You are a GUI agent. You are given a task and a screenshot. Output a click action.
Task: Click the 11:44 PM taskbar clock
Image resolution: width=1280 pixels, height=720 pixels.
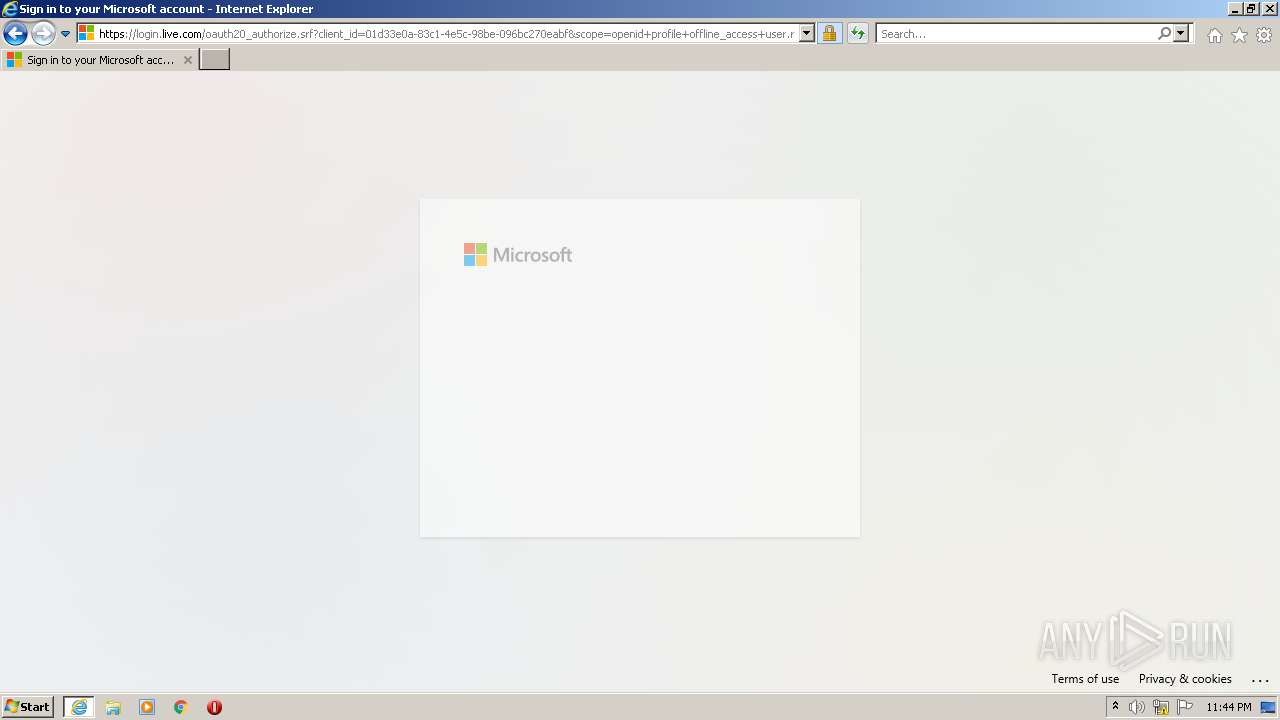(1228, 707)
